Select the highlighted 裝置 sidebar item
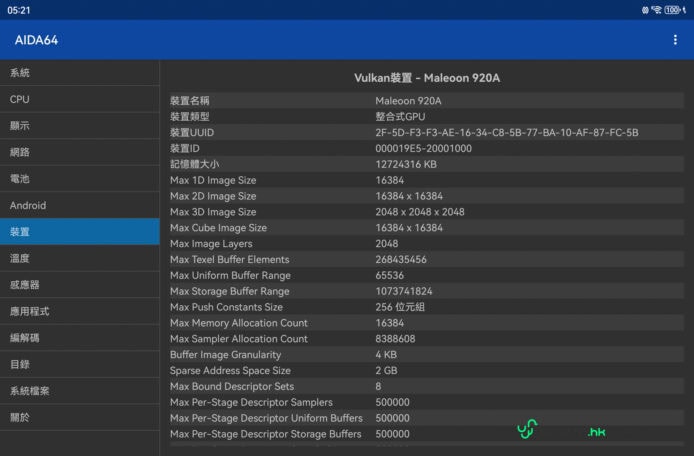This screenshot has width=694, height=456. point(80,232)
